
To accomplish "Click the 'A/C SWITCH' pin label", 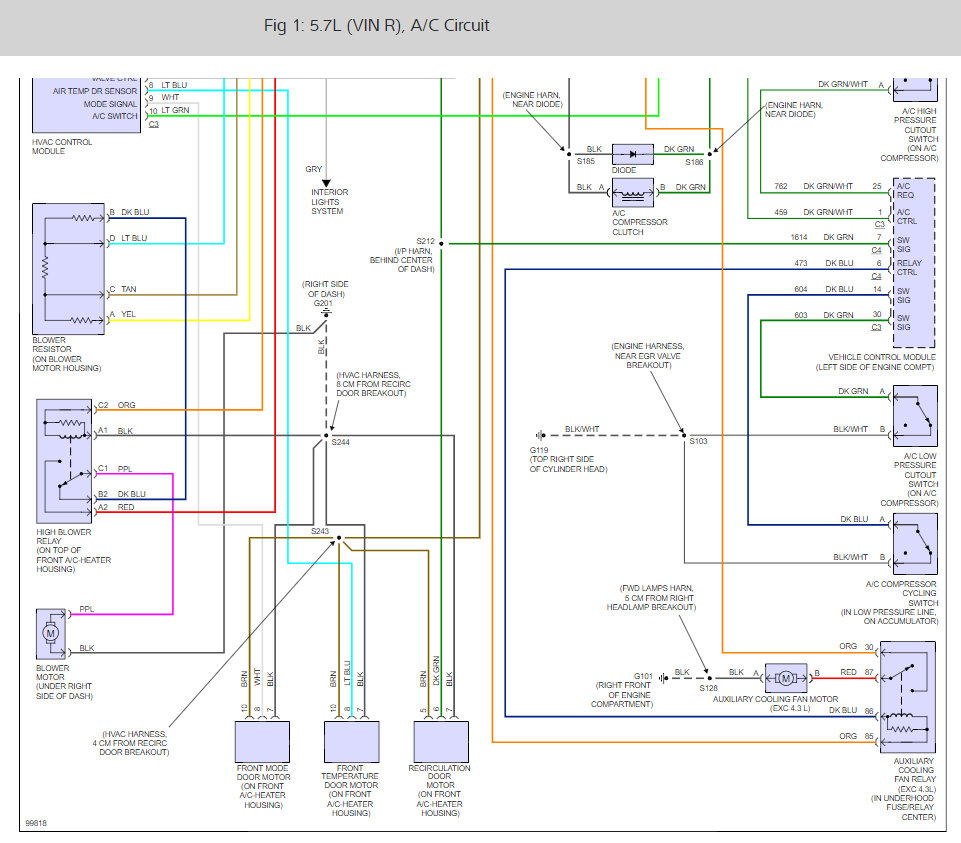I will click(115, 116).
